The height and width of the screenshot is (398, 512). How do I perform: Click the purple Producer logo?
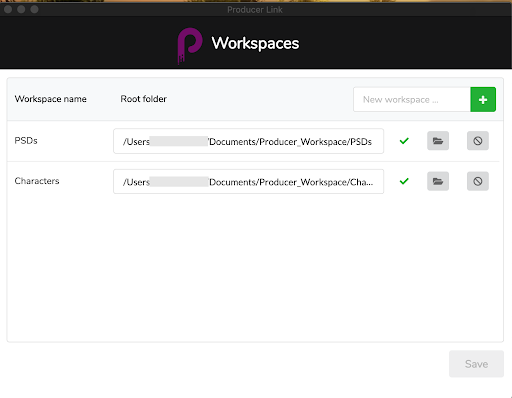(x=190, y=45)
